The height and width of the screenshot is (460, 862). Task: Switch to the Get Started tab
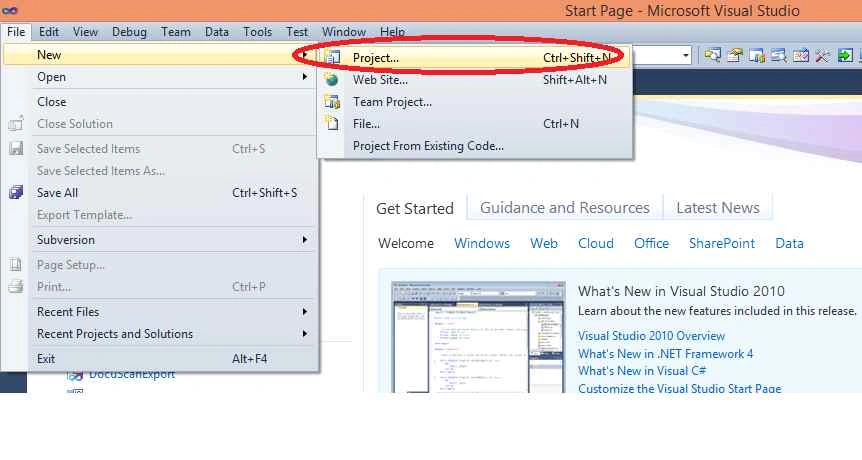pyautogui.click(x=415, y=208)
